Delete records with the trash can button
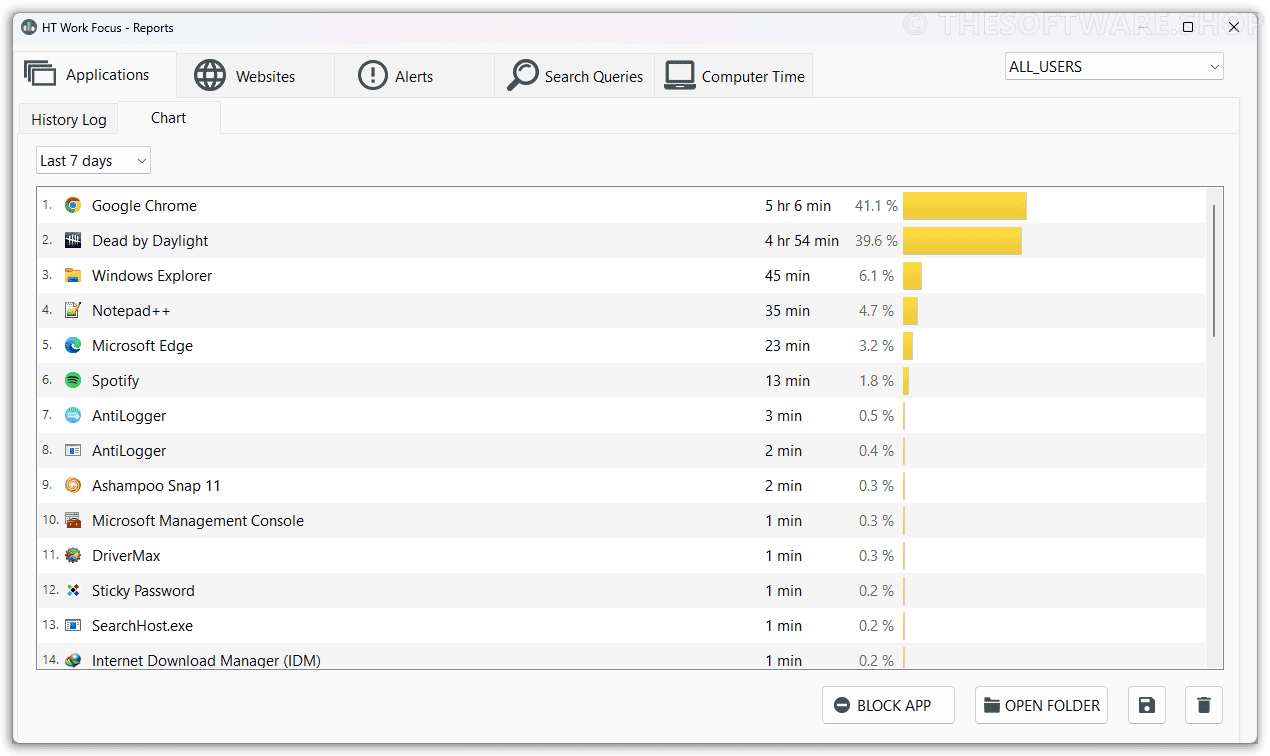The image size is (1270, 756). (1204, 705)
